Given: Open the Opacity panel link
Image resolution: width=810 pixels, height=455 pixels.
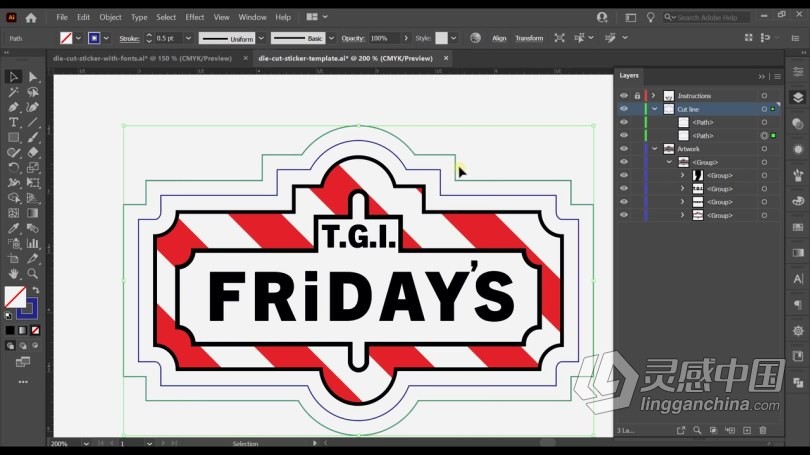Looking at the screenshot, I should 353,38.
